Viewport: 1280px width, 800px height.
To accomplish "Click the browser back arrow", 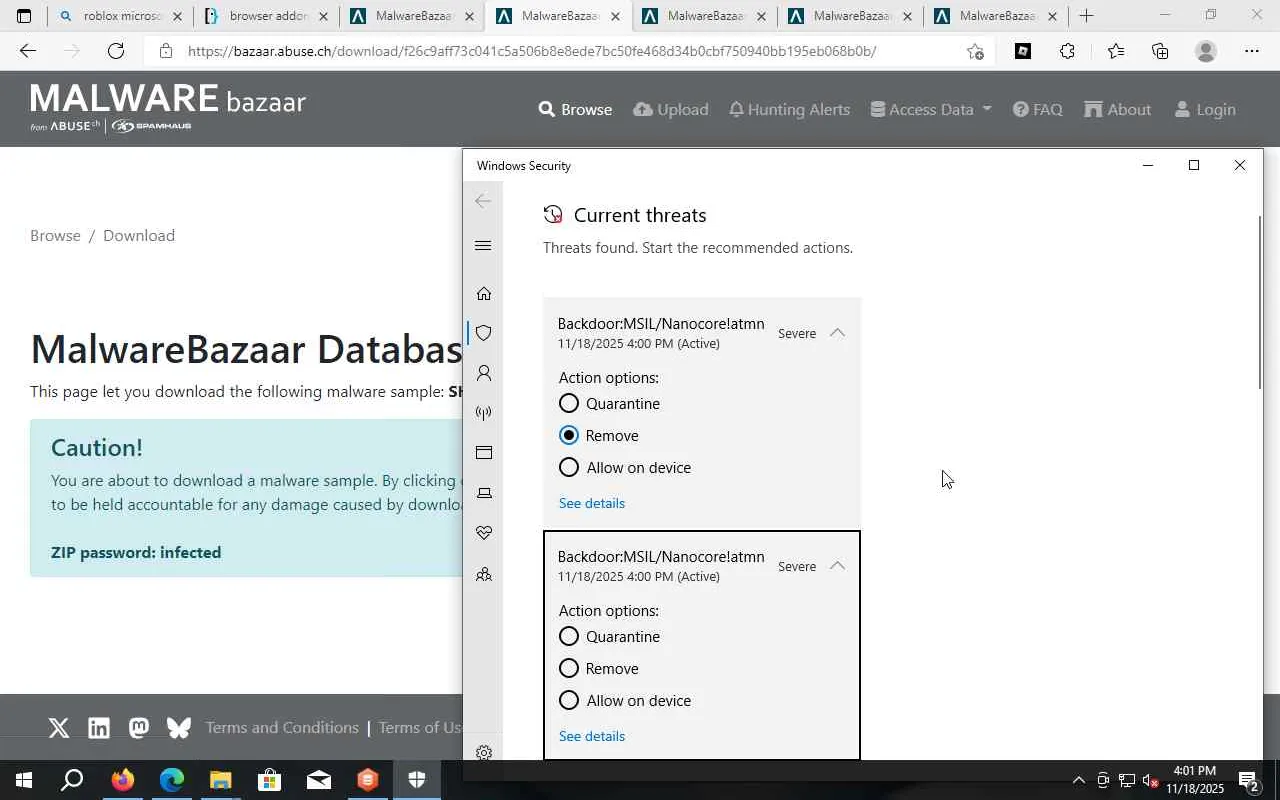I will click(27, 51).
